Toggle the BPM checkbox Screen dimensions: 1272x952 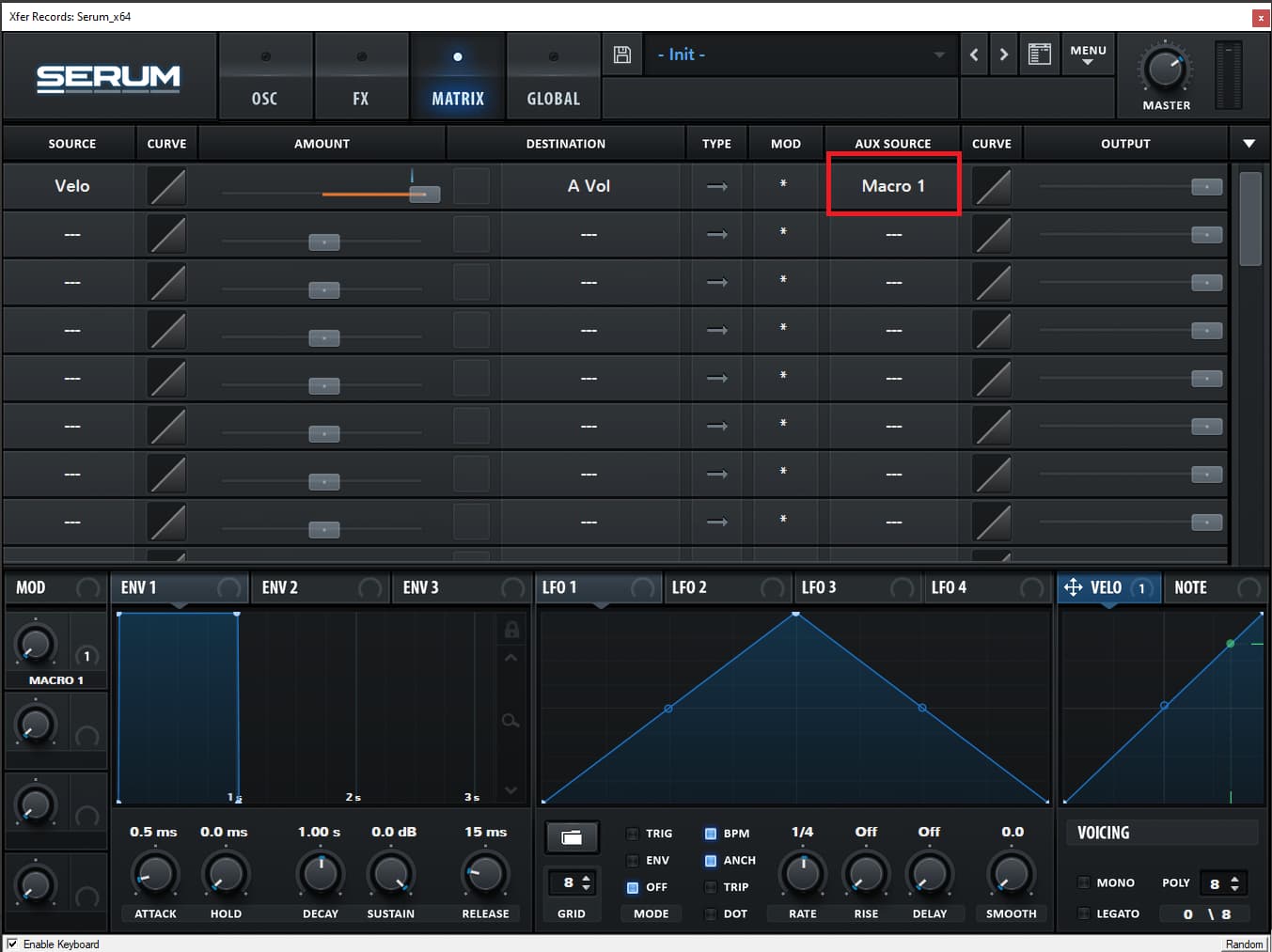(711, 834)
